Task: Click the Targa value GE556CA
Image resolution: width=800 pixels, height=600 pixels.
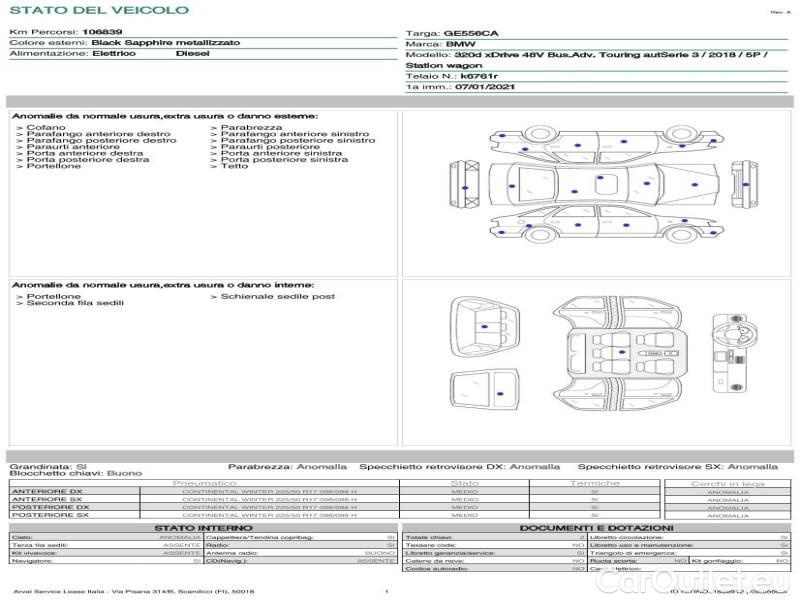Action: (x=471, y=33)
